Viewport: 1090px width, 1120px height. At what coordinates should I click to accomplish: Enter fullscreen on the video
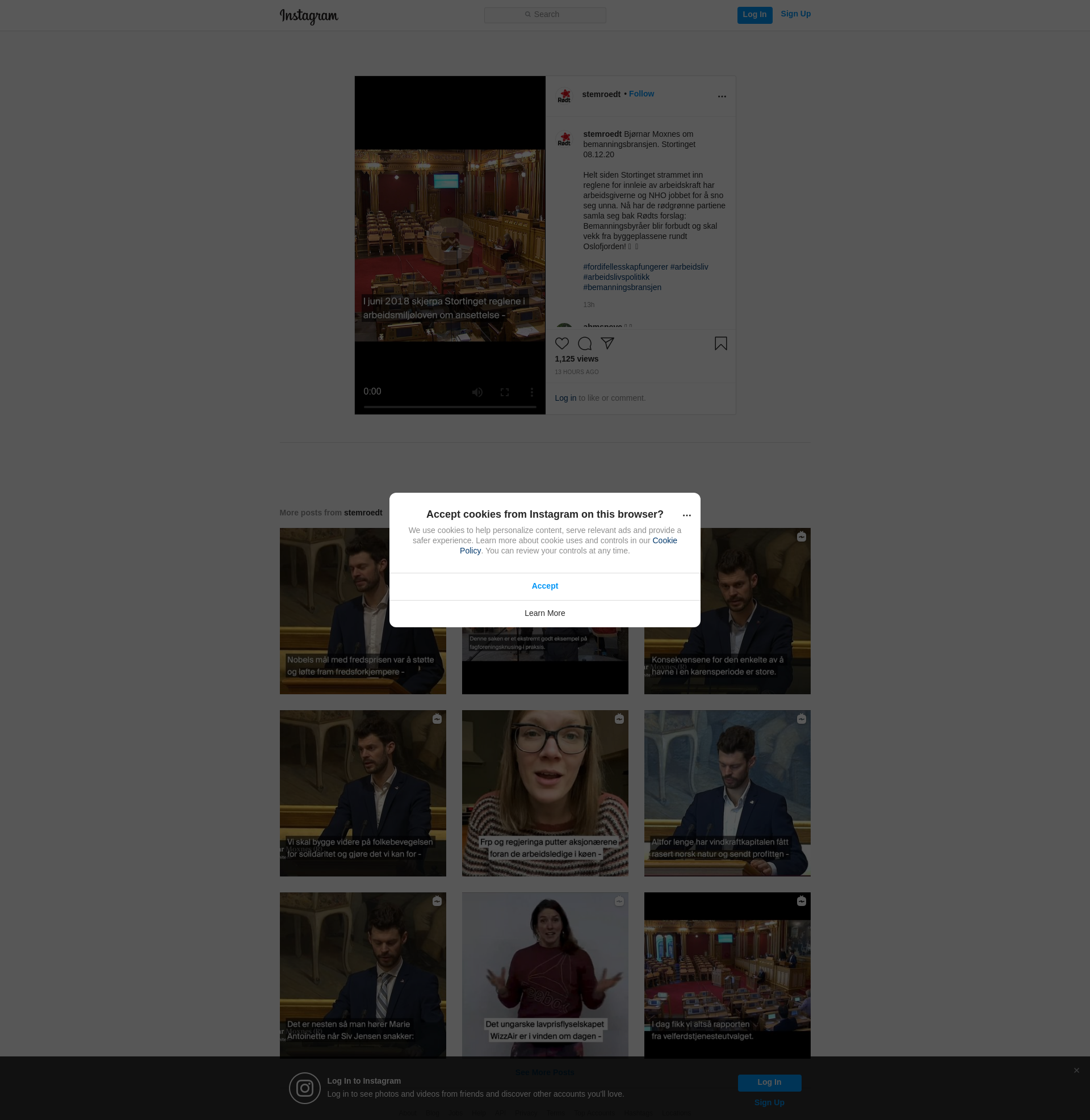click(x=504, y=392)
